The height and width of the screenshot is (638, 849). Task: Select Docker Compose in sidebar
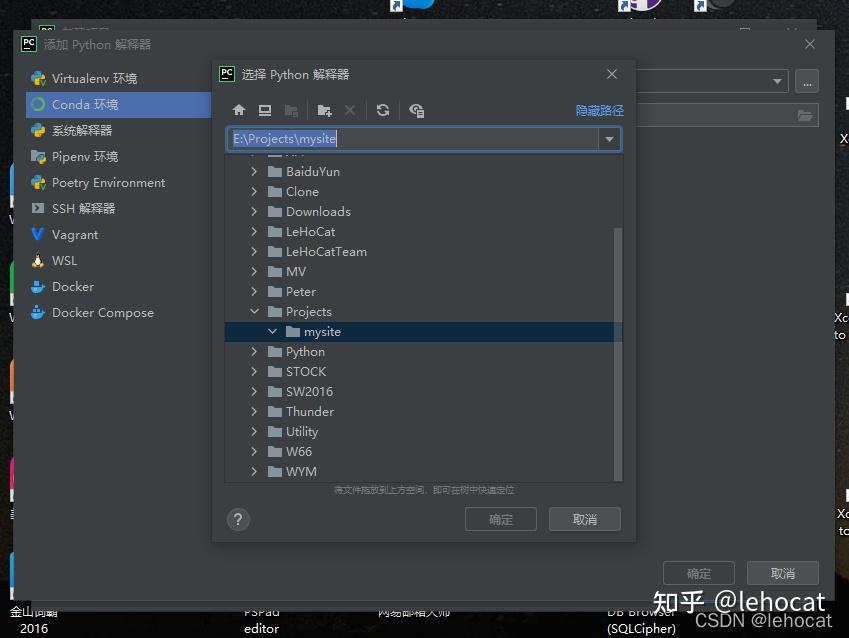click(x=118, y=313)
